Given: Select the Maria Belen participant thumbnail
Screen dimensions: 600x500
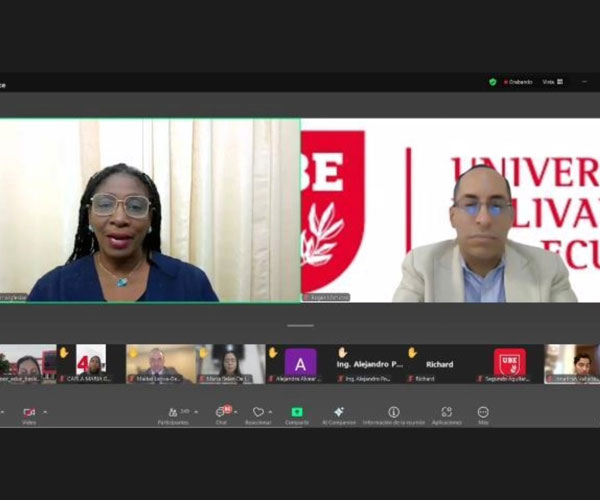Looking at the screenshot, I should tap(231, 364).
